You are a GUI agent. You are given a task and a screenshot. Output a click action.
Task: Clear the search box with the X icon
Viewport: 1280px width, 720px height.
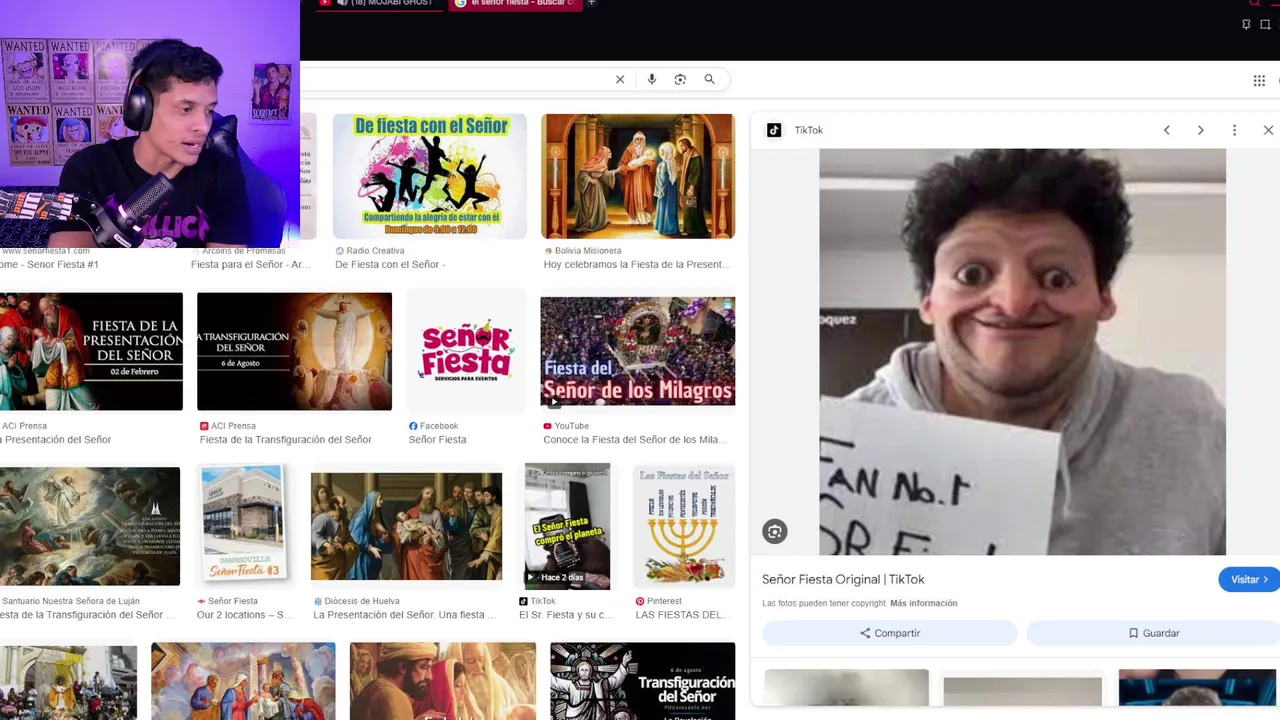tap(620, 79)
